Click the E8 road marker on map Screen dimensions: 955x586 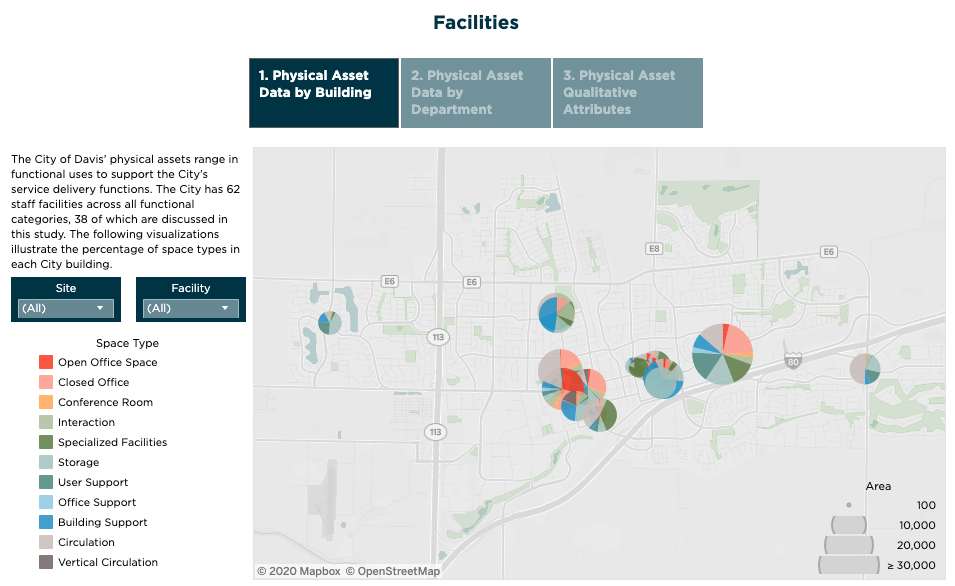pyautogui.click(x=654, y=249)
